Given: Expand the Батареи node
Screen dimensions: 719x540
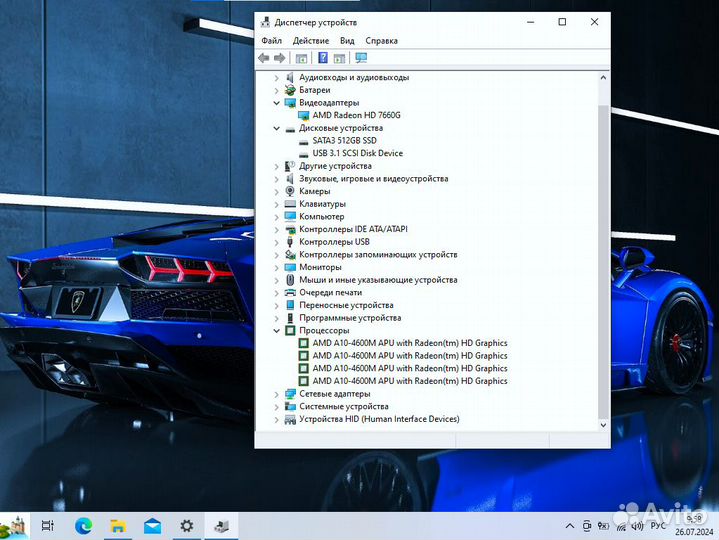Looking at the screenshot, I should click(277, 90).
